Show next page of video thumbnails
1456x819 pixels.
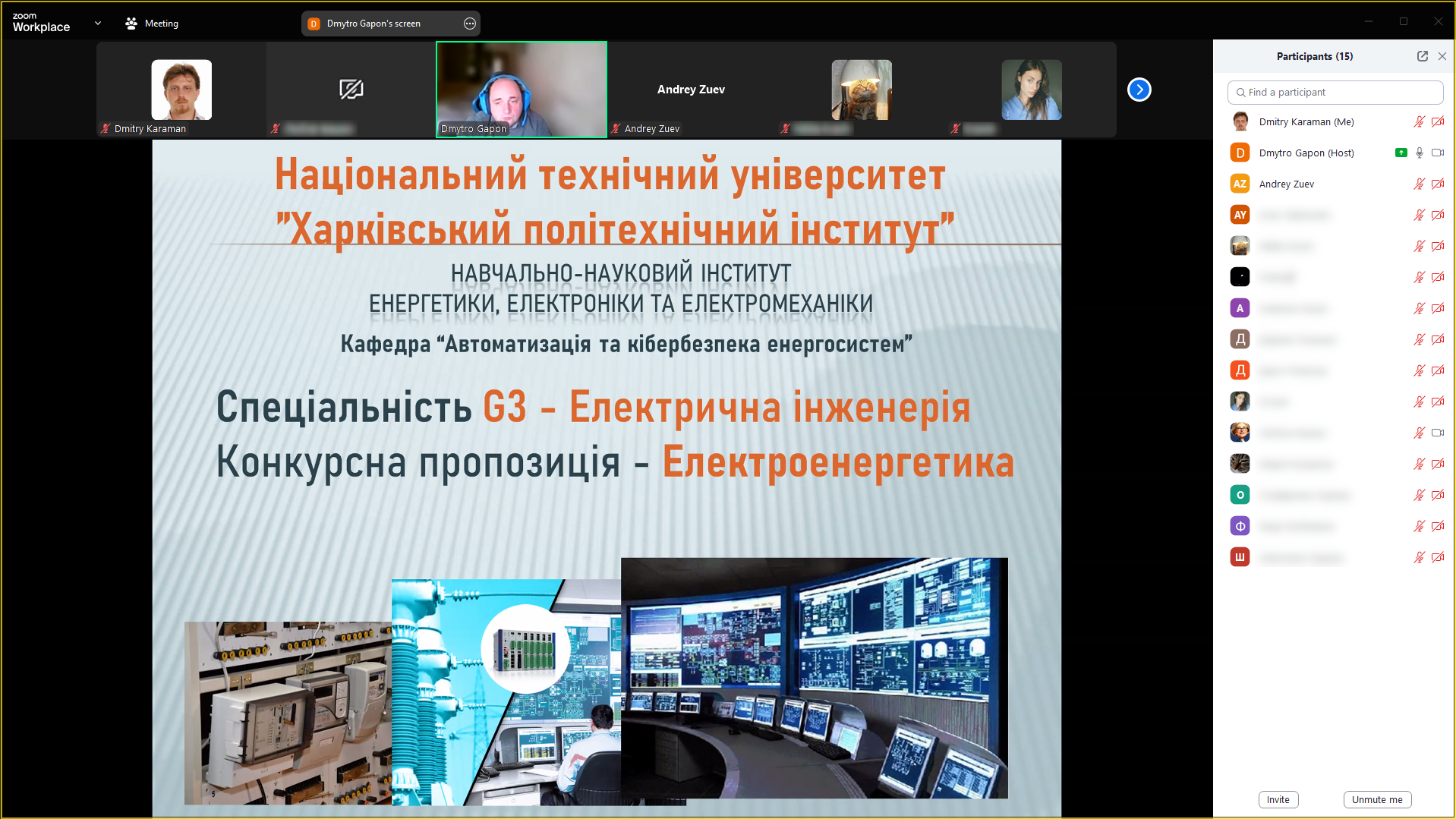tap(1139, 90)
